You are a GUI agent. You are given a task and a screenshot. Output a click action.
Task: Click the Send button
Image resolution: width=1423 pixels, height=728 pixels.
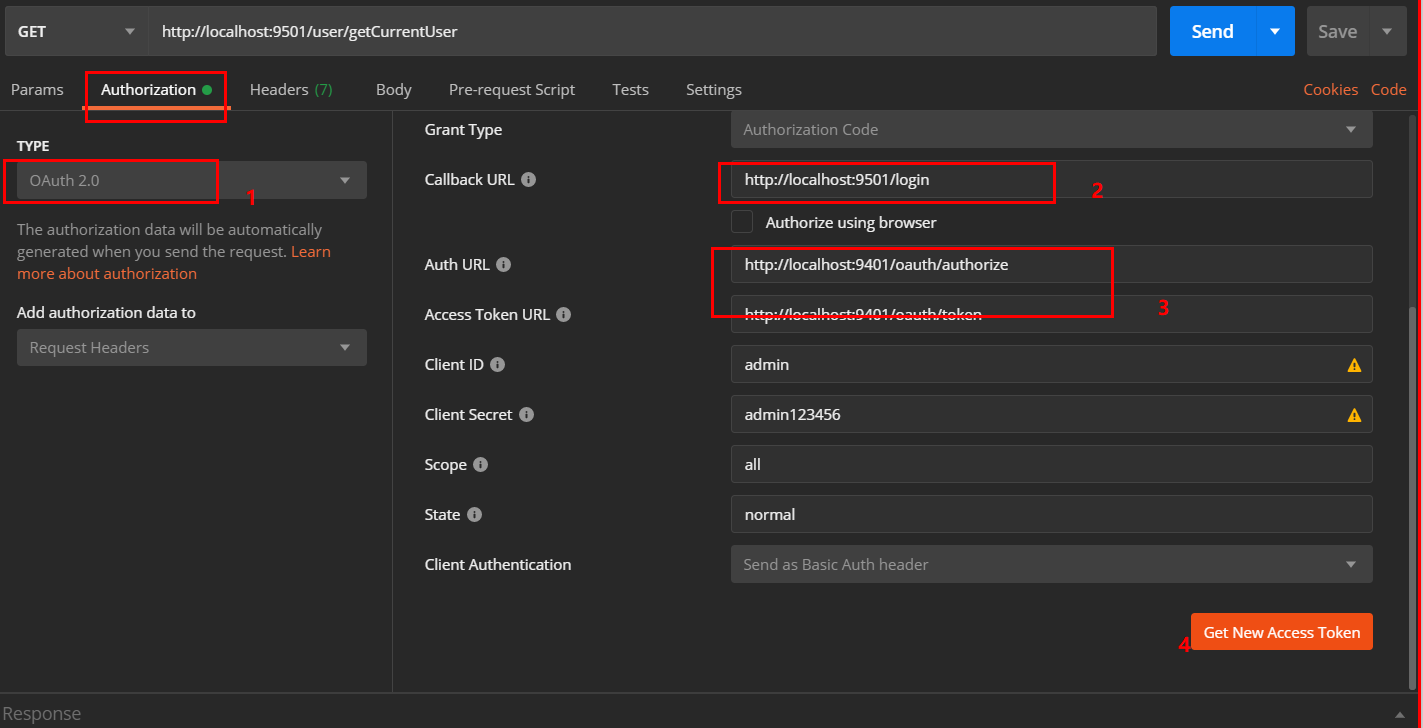1213,32
